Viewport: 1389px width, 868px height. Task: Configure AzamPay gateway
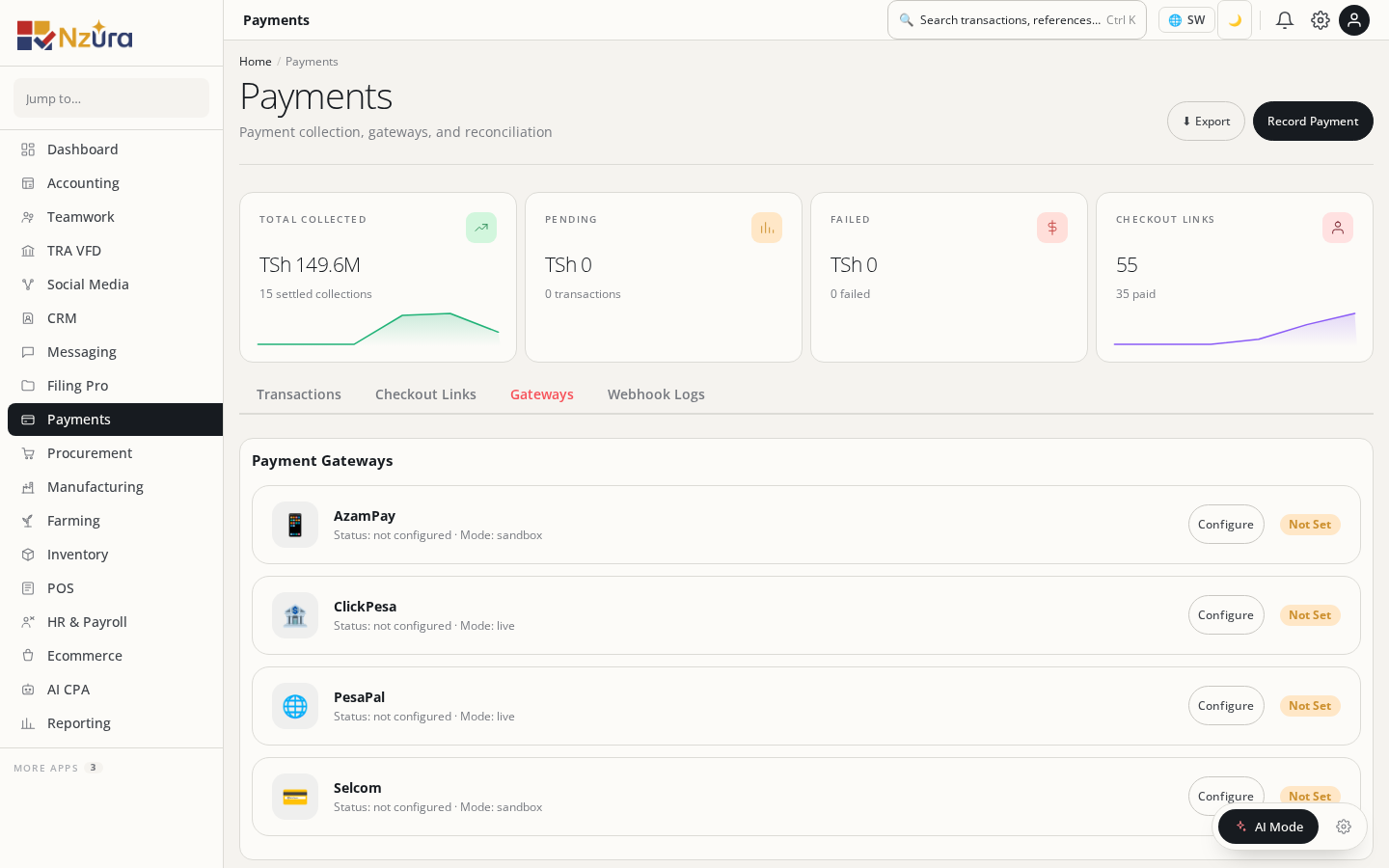coord(1226,525)
